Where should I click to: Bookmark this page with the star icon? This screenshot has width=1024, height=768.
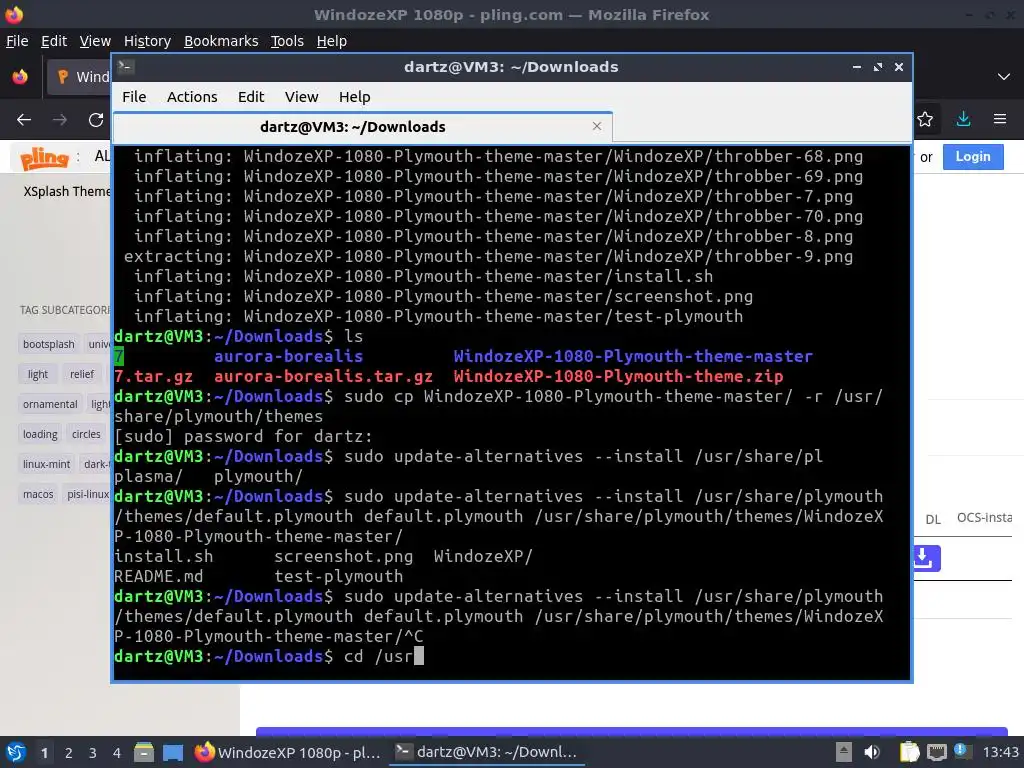[925, 119]
